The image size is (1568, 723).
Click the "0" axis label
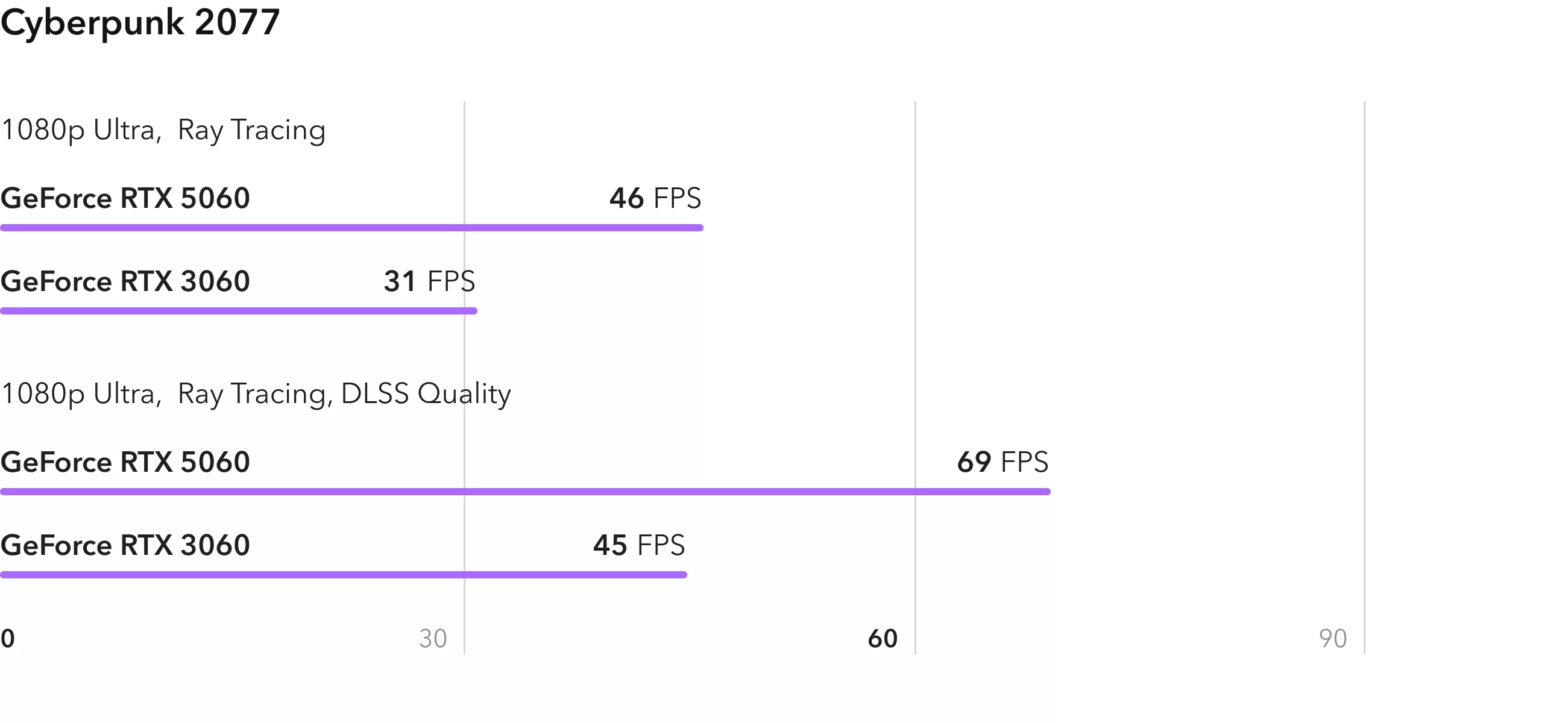point(7,639)
